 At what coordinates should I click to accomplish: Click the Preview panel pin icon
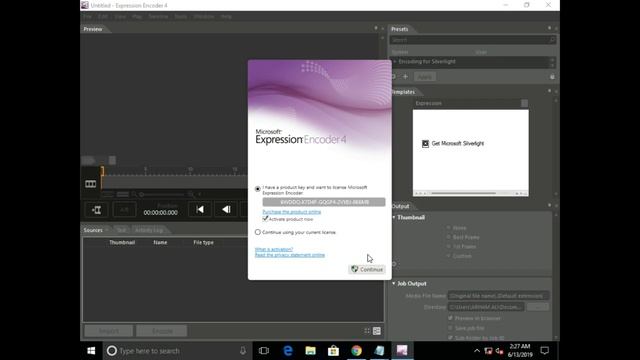point(376,28)
